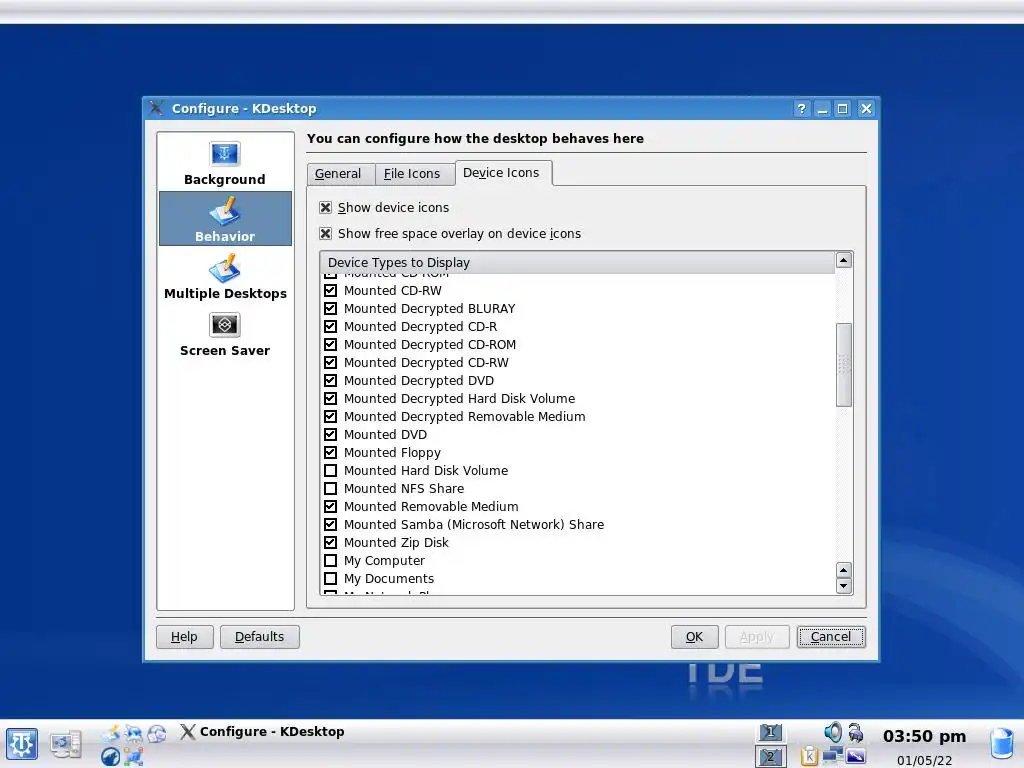Click the Cancel button
The height and width of the screenshot is (768, 1024).
(831, 637)
